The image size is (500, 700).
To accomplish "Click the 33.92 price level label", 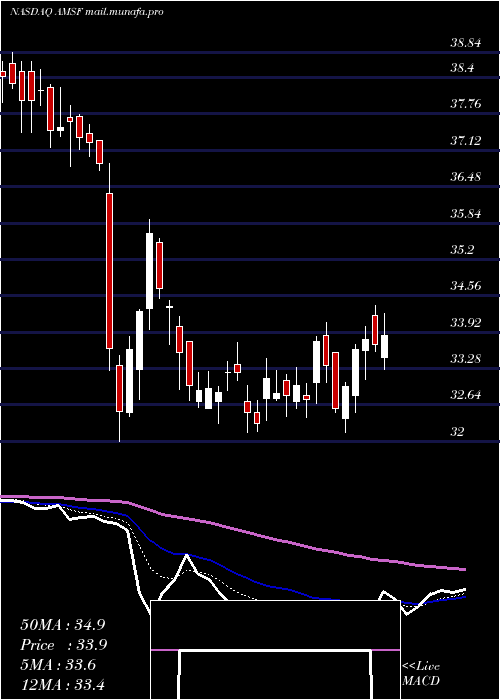I will click(x=466, y=322).
